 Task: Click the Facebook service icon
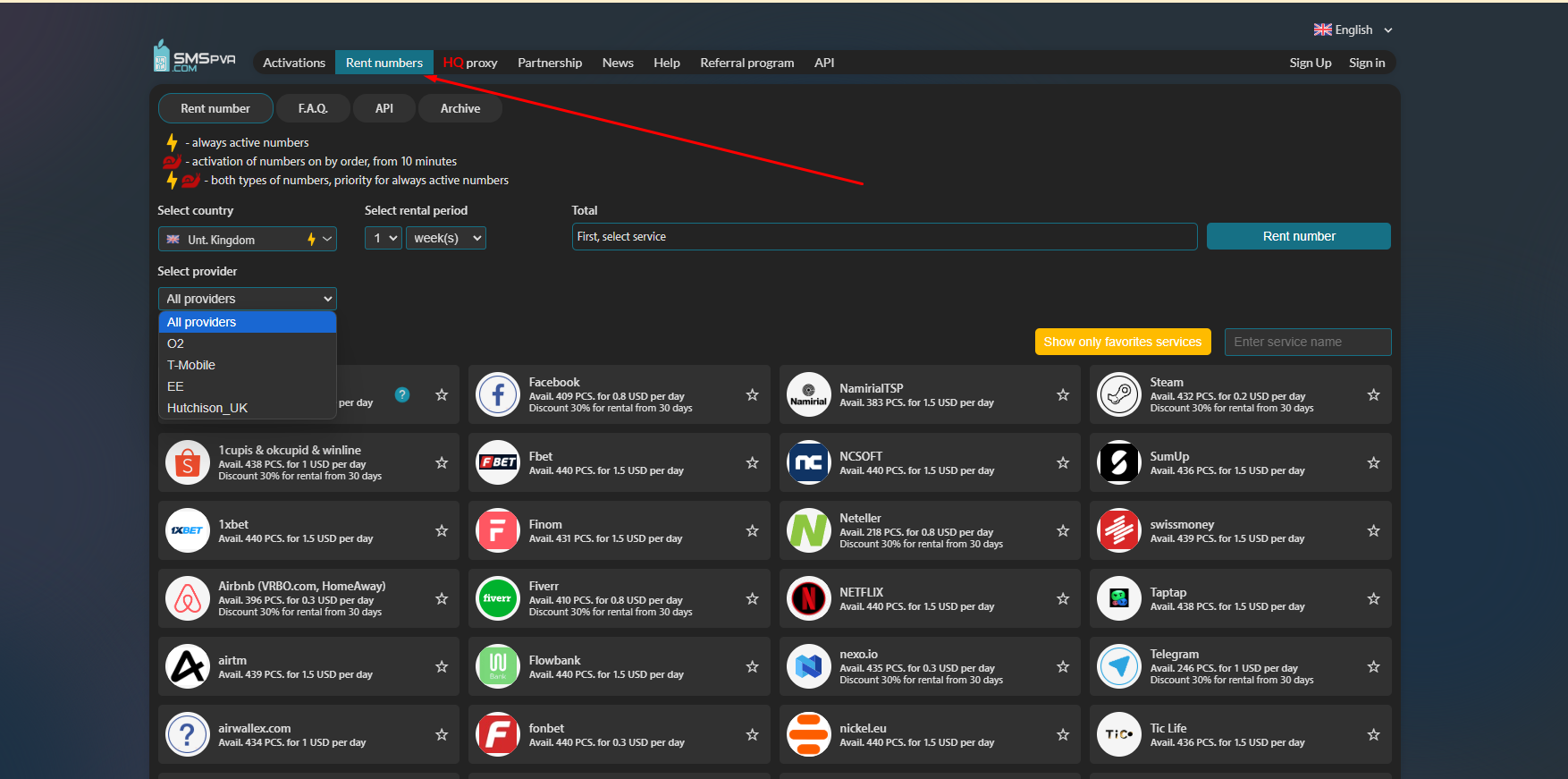[498, 394]
